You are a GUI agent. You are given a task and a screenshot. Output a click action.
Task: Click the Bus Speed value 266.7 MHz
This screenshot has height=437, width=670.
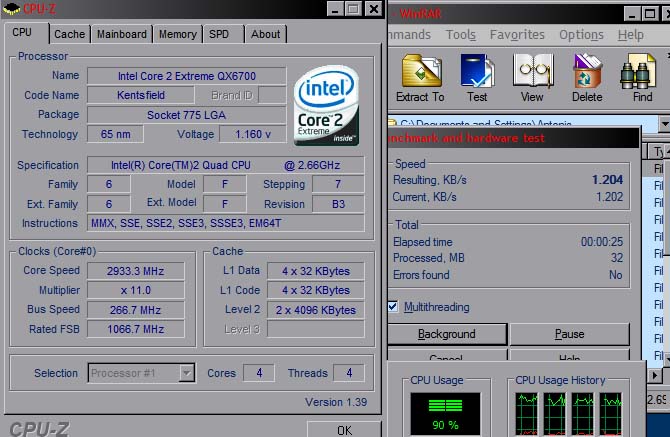(x=136, y=310)
